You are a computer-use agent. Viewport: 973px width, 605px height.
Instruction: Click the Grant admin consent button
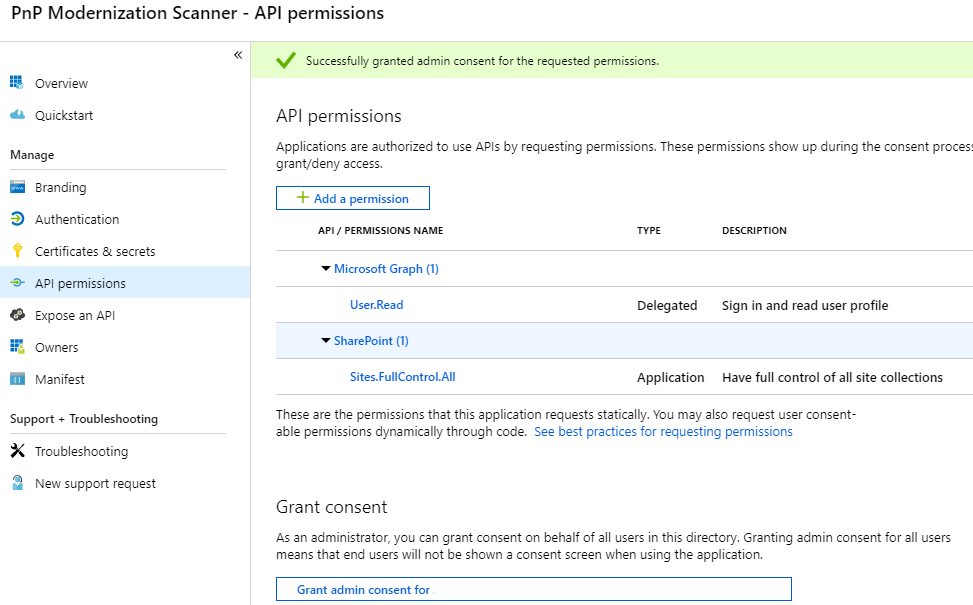click(532, 589)
